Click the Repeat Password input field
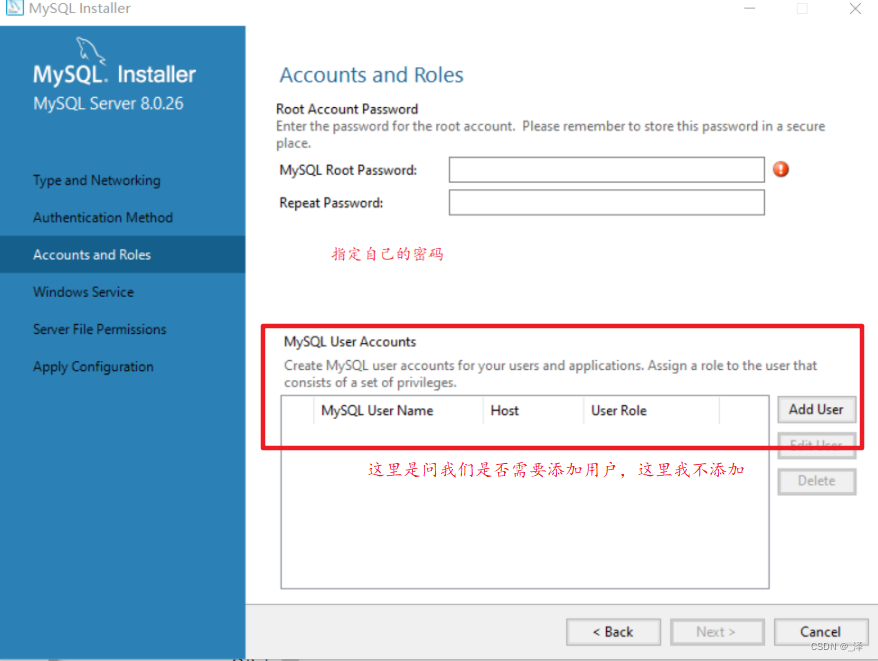The width and height of the screenshot is (878, 661). point(606,202)
